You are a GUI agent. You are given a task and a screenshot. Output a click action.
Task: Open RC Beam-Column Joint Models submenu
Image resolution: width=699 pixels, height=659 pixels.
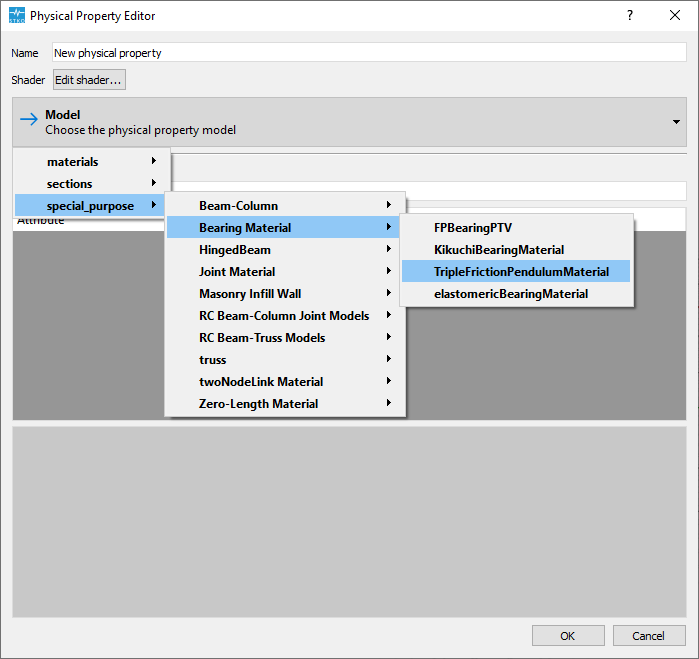[285, 316]
